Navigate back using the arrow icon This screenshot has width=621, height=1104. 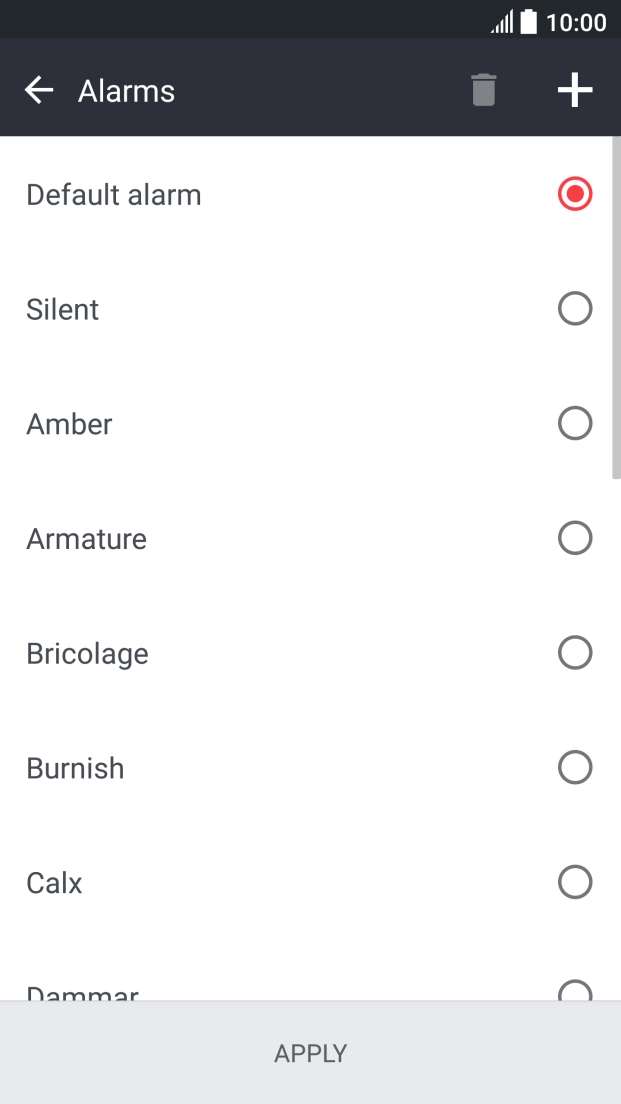(x=38, y=89)
